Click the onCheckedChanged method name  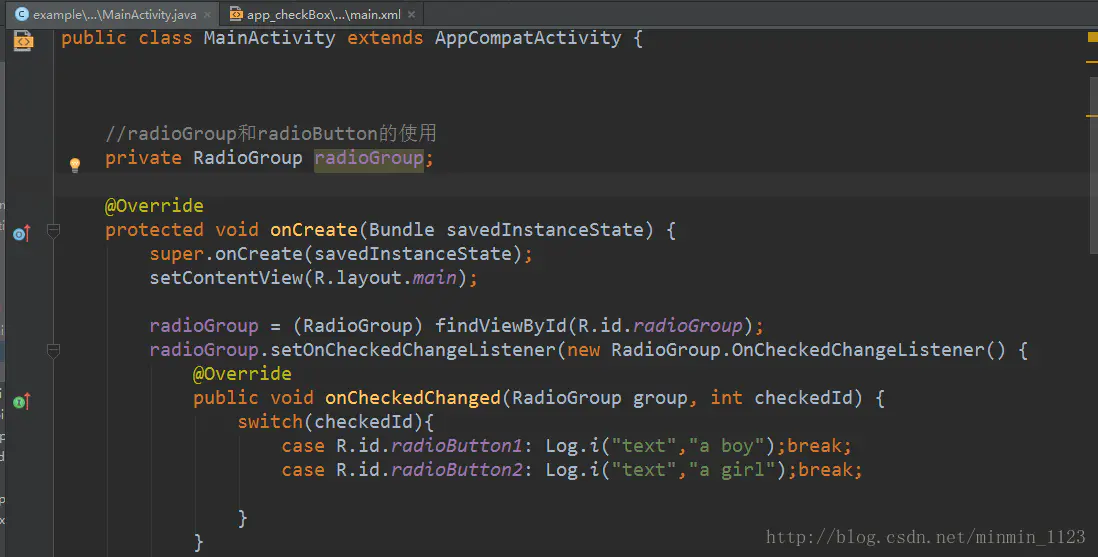413,398
